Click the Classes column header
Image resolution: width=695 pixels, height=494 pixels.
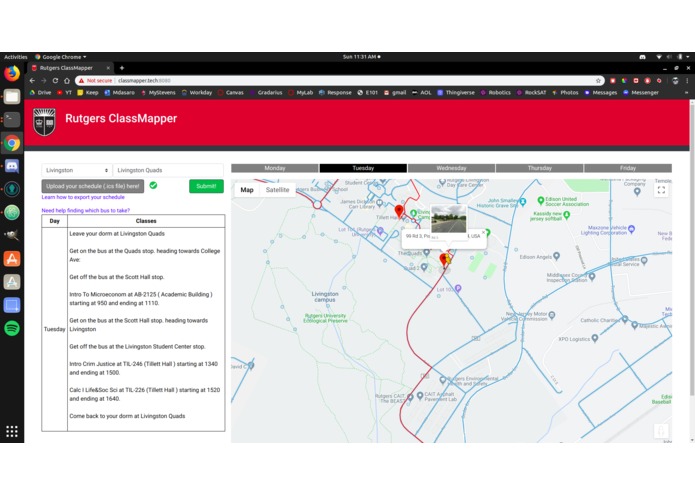(146, 221)
